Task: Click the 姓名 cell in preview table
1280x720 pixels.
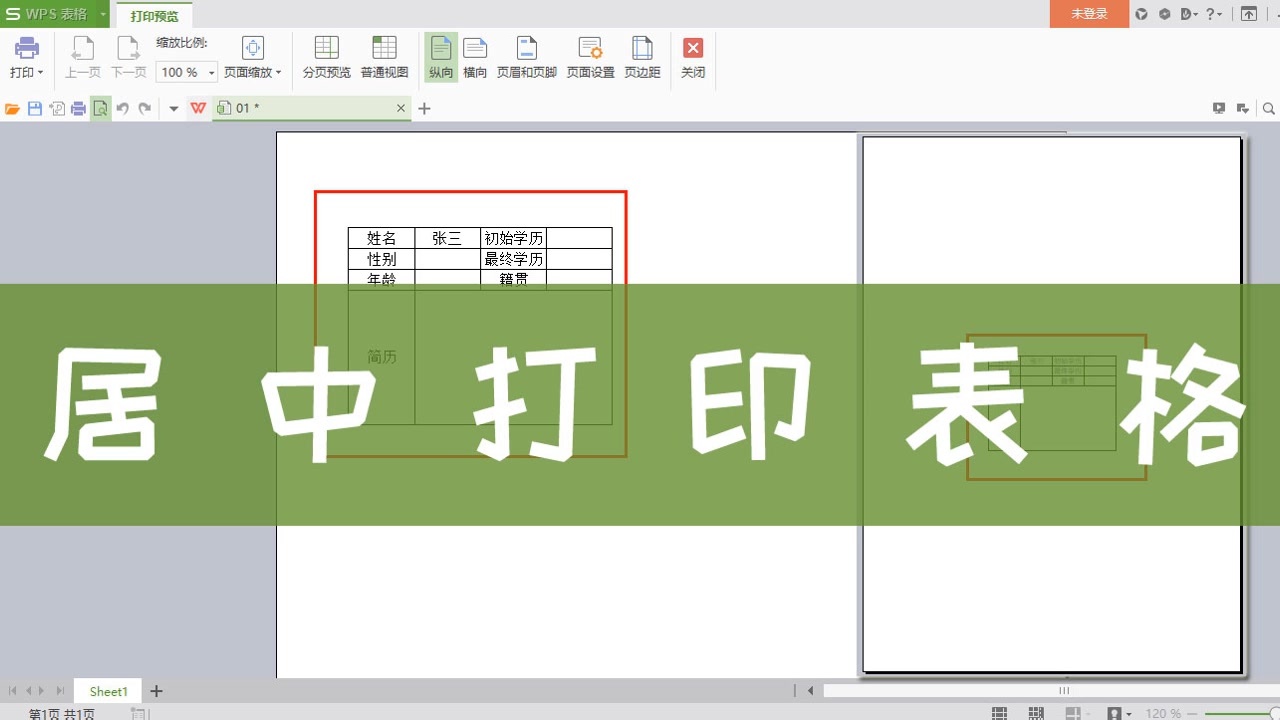Action: pos(382,238)
